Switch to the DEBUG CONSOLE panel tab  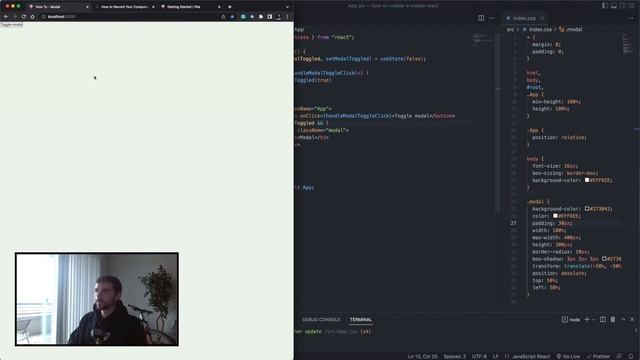click(321, 320)
